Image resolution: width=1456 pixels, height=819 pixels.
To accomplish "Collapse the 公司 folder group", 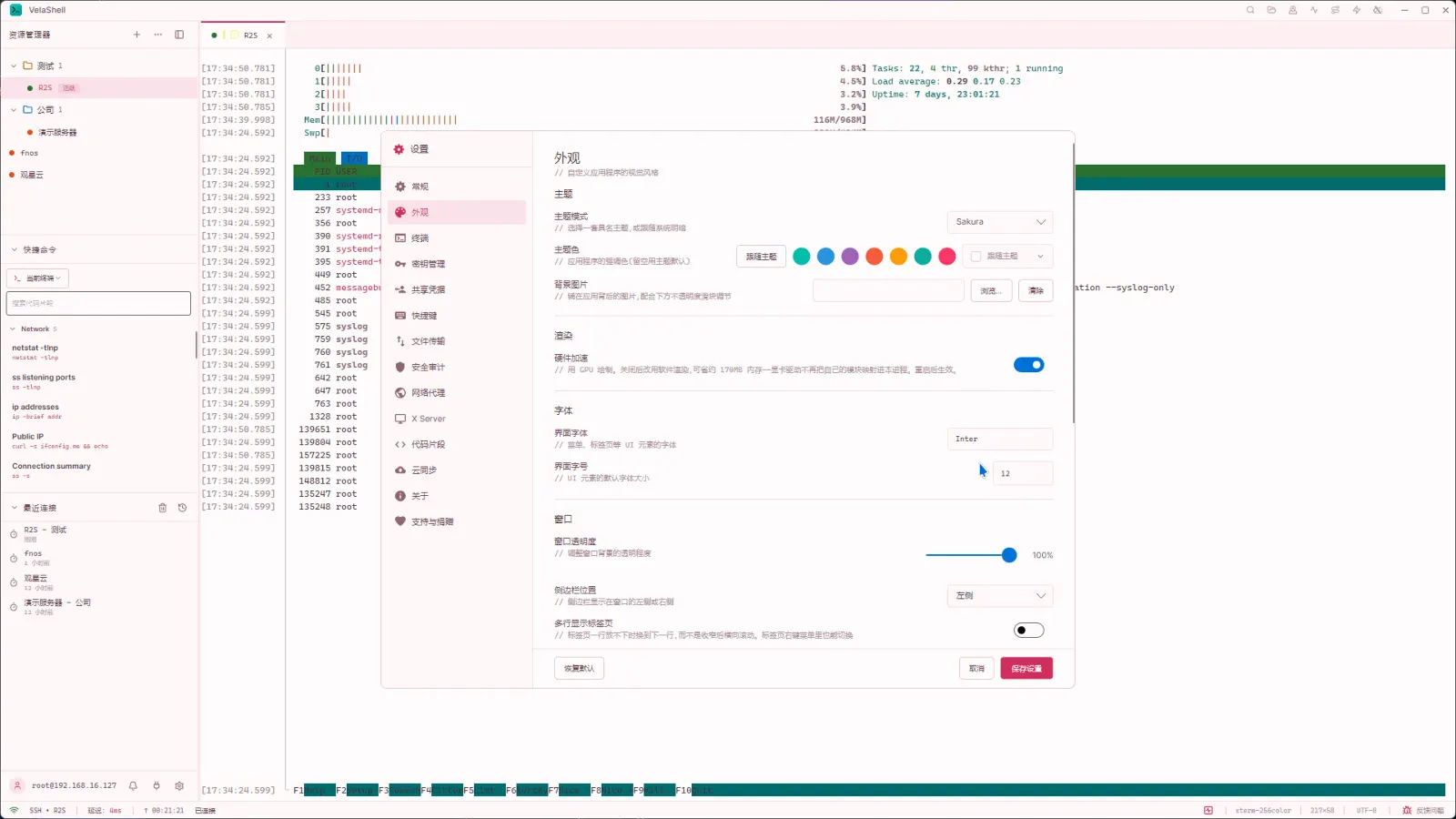I will 14,109.
